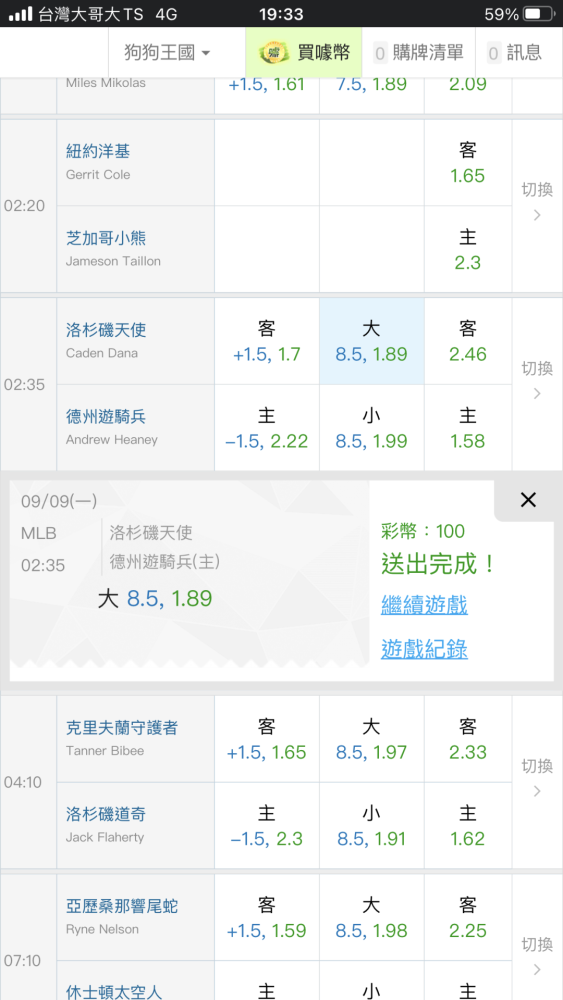Click the 繼續遊戲 link

click(x=424, y=605)
